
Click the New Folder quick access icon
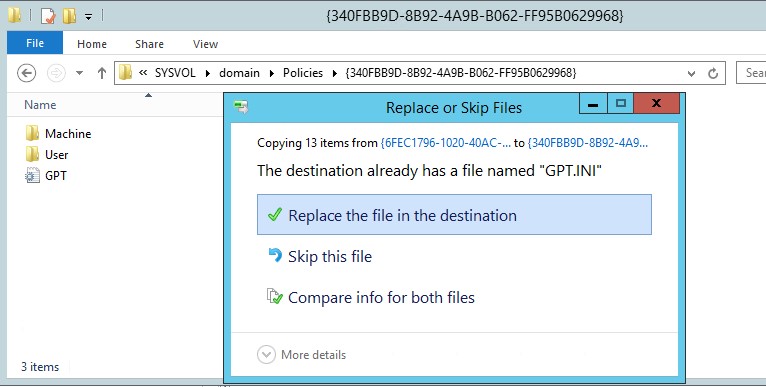(69, 16)
